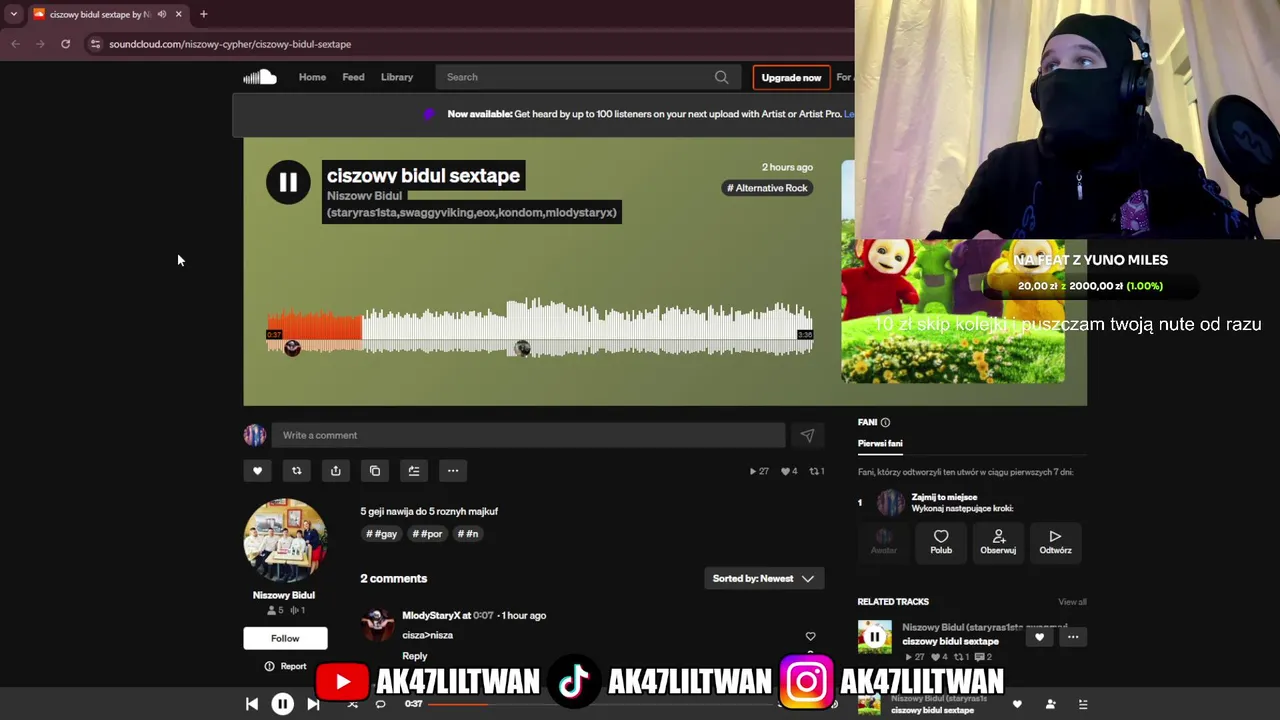Open the #n tag
This screenshot has height=720, width=1280.
pyautogui.click(x=468, y=534)
